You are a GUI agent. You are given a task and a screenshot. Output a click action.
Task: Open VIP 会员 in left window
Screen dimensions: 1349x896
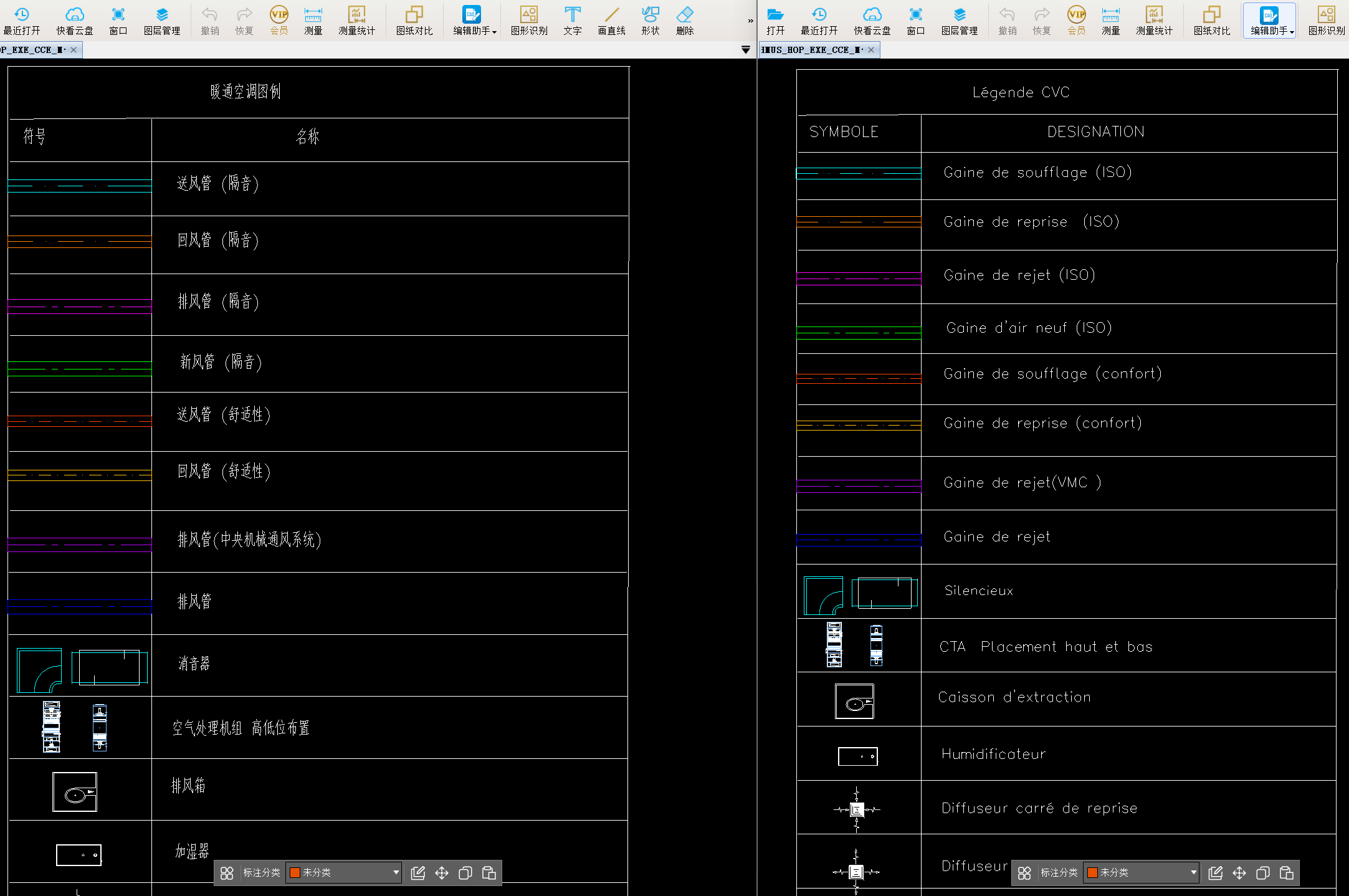(279, 21)
